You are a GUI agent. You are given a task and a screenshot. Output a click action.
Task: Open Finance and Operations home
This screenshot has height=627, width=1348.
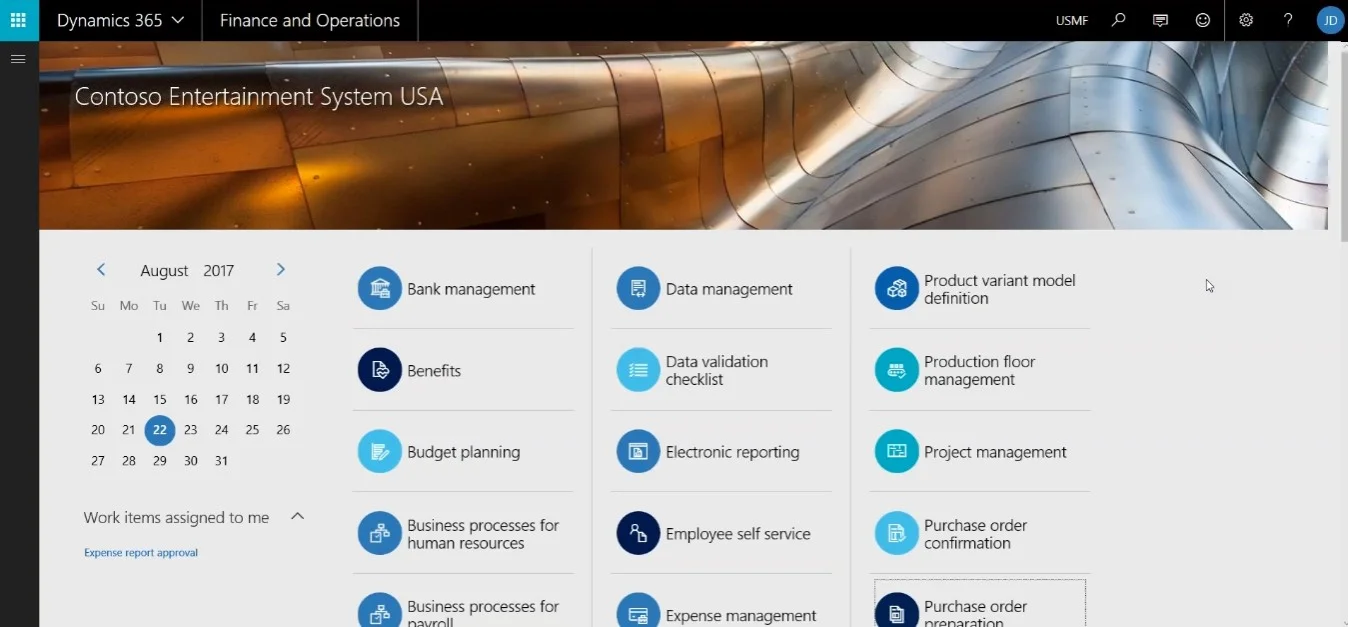[x=310, y=20]
